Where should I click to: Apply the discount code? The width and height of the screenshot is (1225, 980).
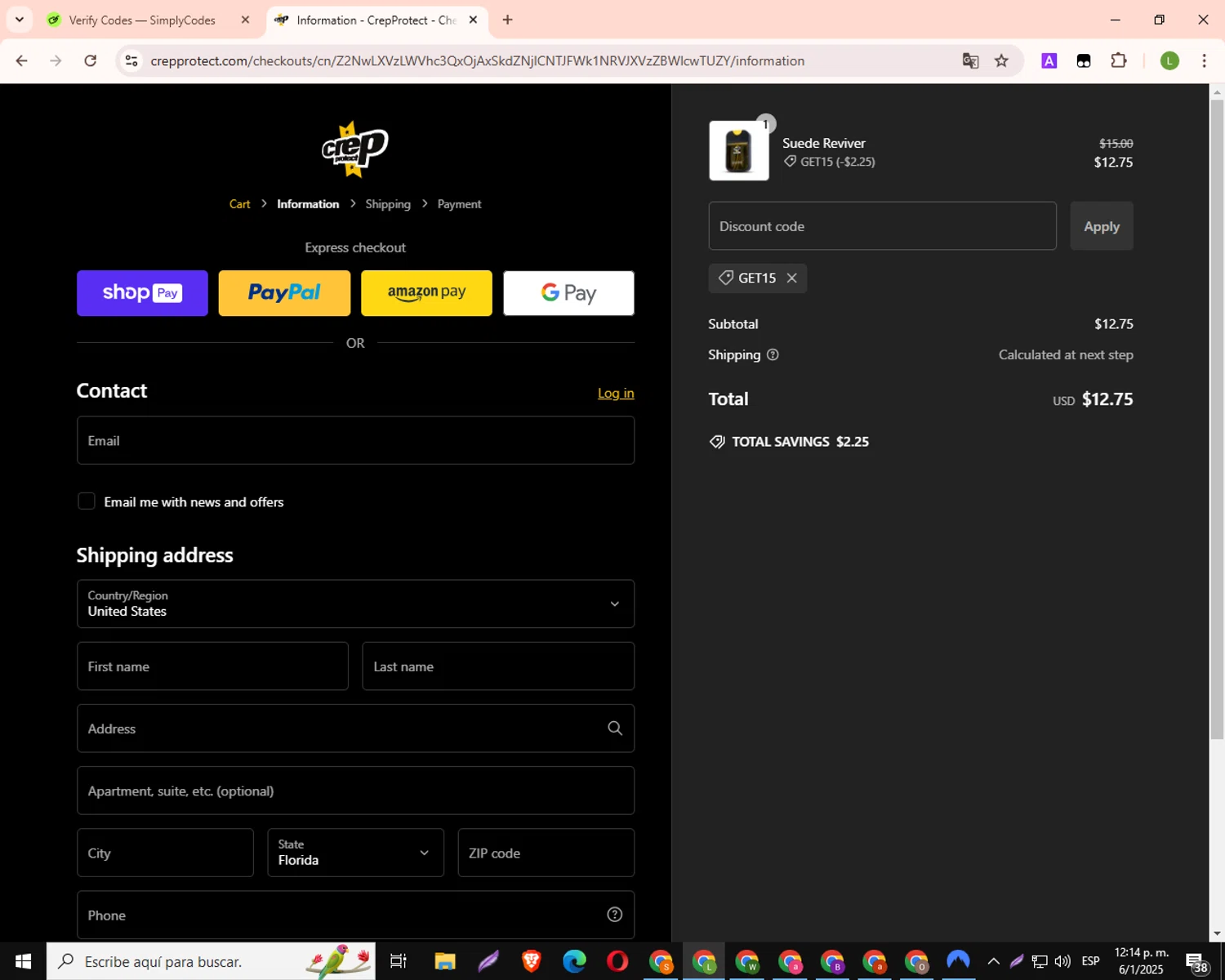[1102, 226]
